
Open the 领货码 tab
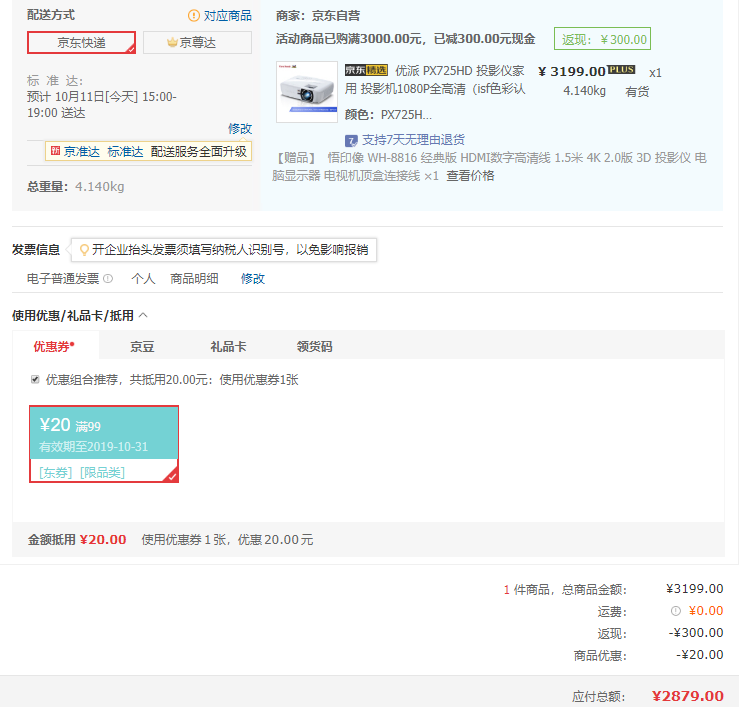[x=315, y=346]
